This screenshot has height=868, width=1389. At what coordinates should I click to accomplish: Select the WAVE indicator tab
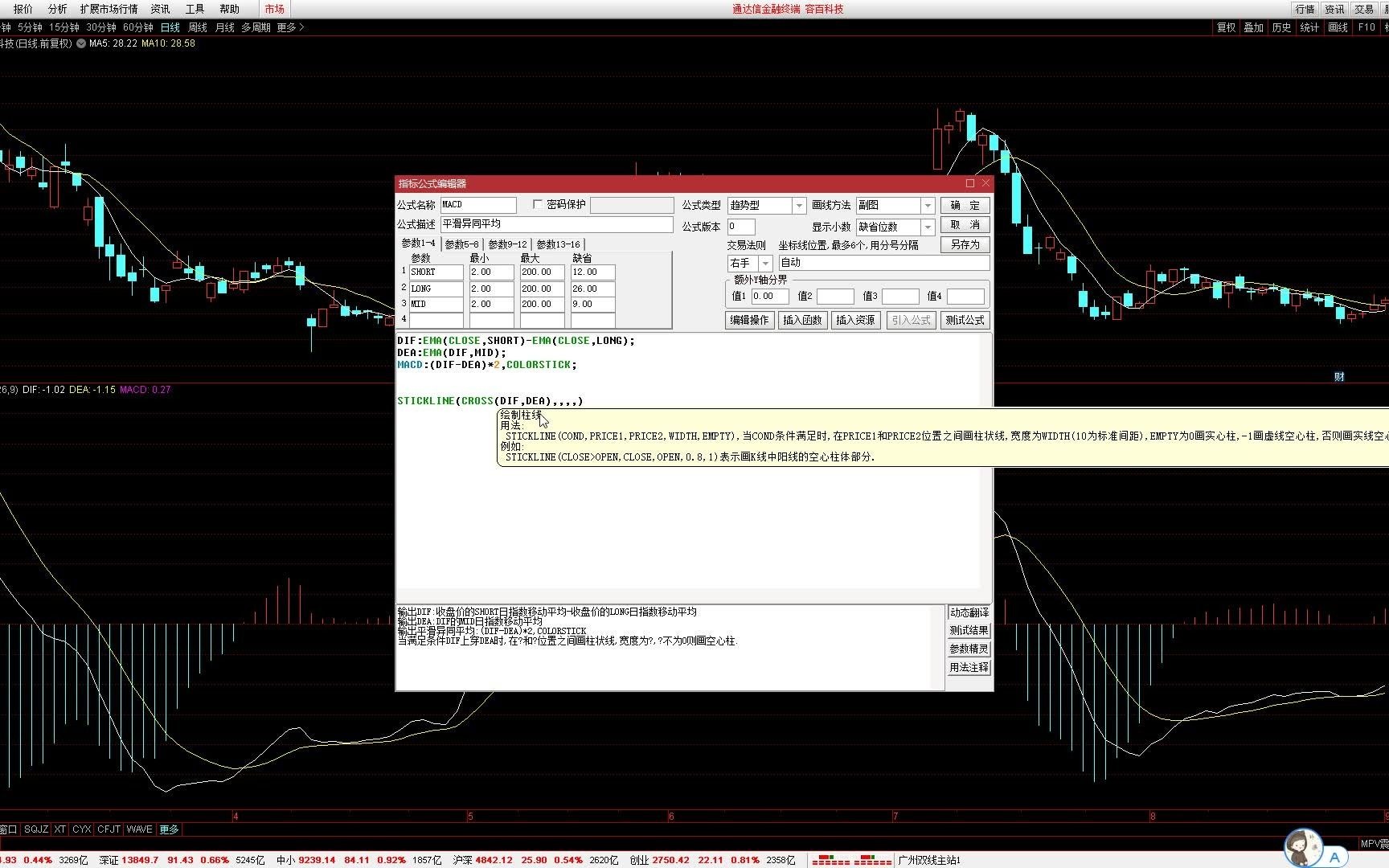(x=139, y=829)
